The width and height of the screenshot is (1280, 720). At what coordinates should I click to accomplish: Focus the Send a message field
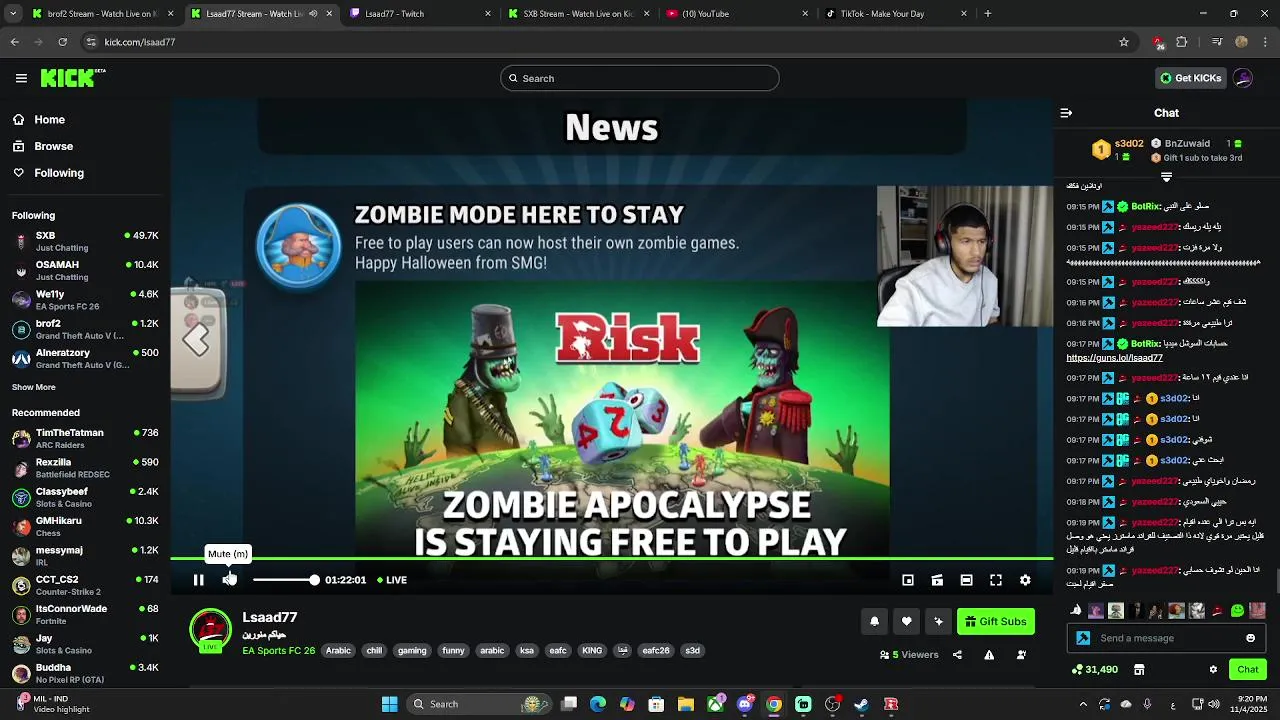[1165, 638]
